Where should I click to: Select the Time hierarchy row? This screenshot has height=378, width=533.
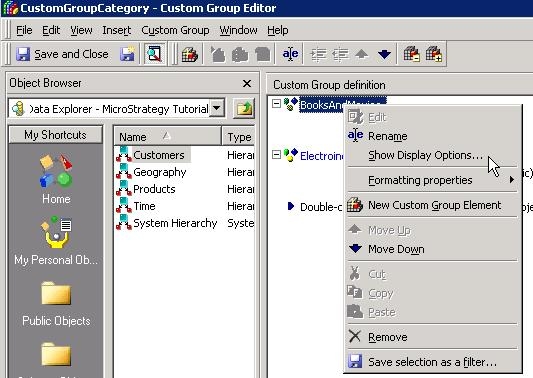[x=185, y=206]
